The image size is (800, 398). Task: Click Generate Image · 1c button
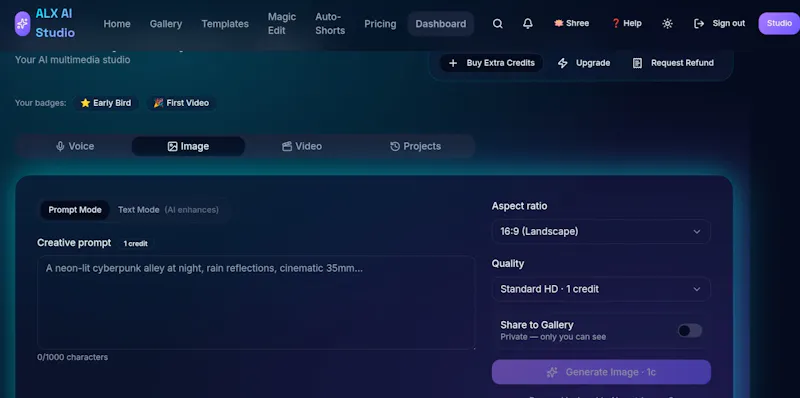point(601,372)
